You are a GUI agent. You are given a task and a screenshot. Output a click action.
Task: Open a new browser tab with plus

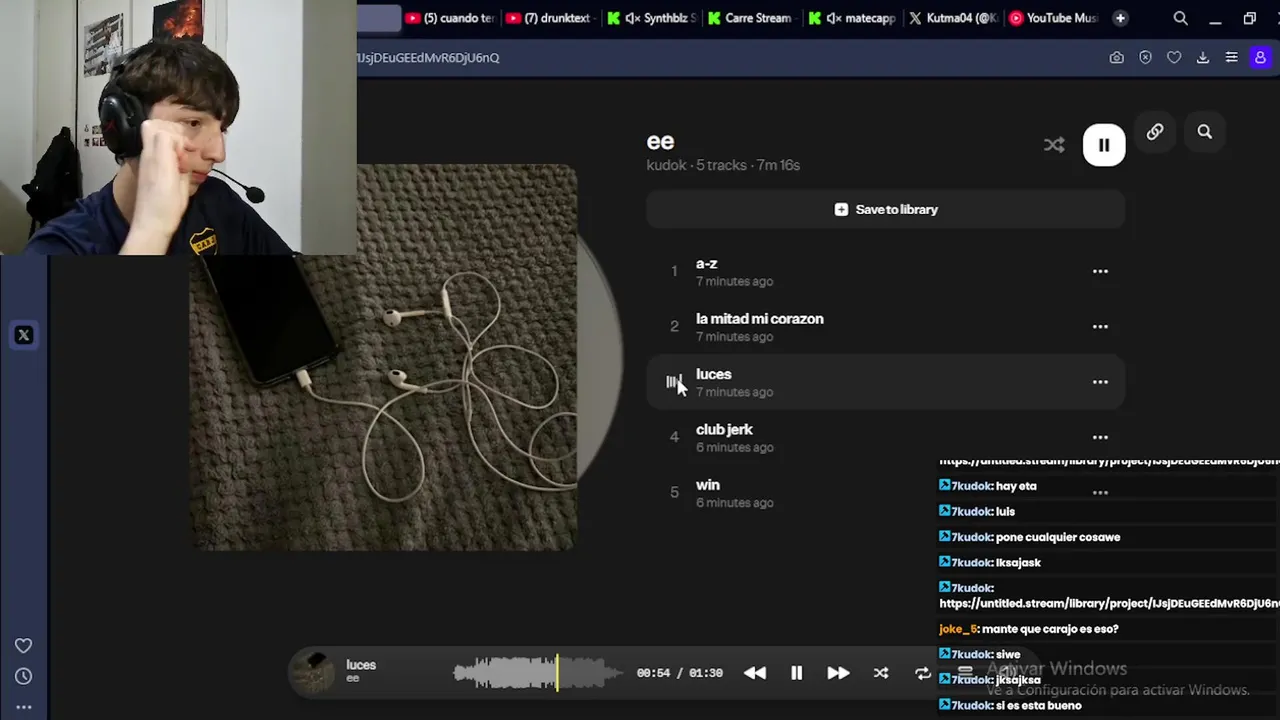[1120, 18]
